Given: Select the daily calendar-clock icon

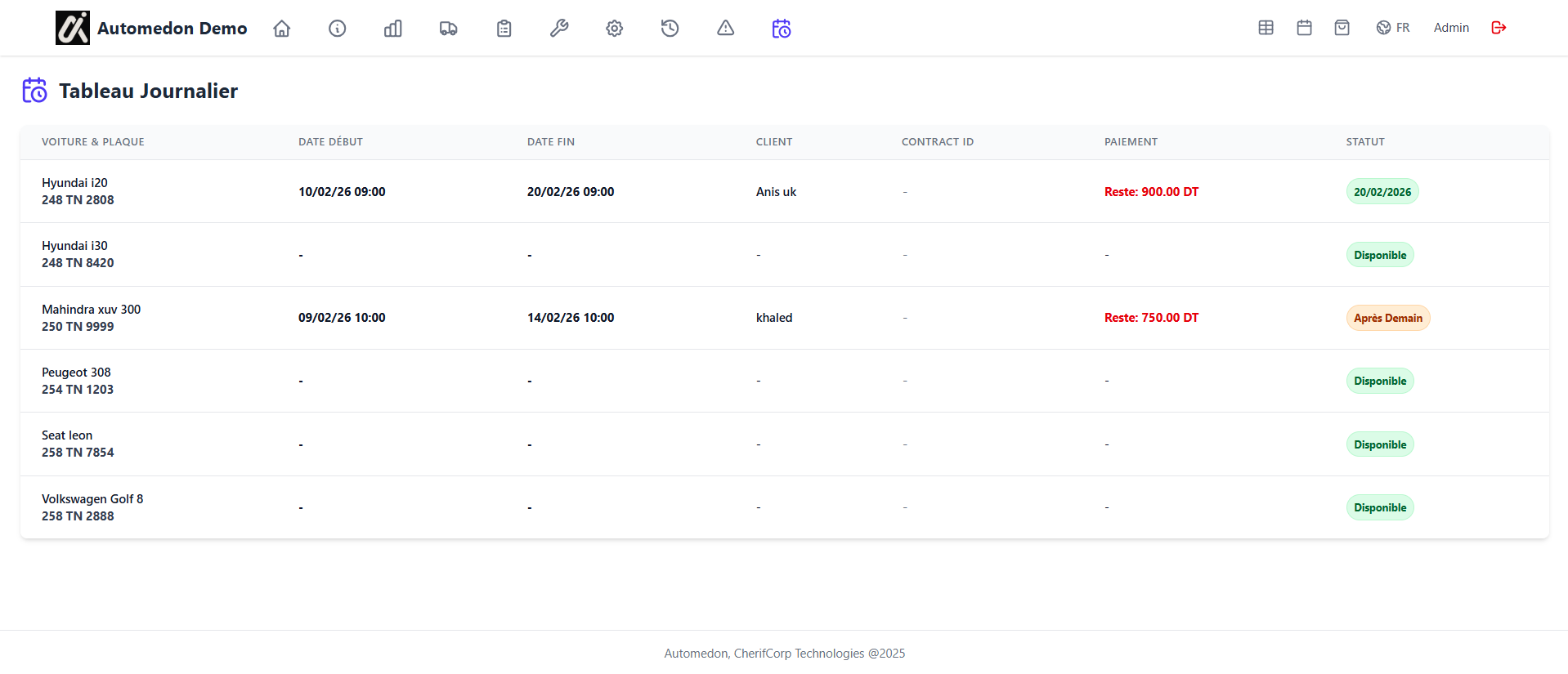Looking at the screenshot, I should (782, 29).
